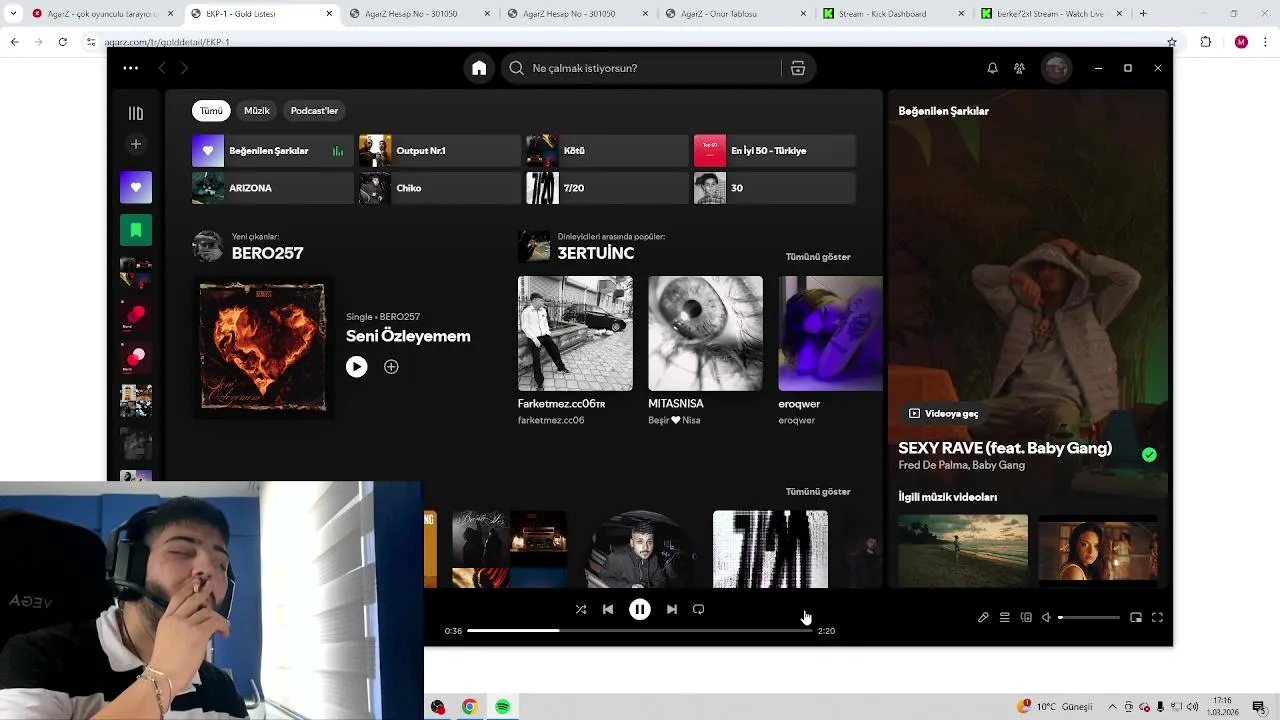The width and height of the screenshot is (1280, 720).
Task: Enter full screen mode icon
Action: pos(1157,618)
